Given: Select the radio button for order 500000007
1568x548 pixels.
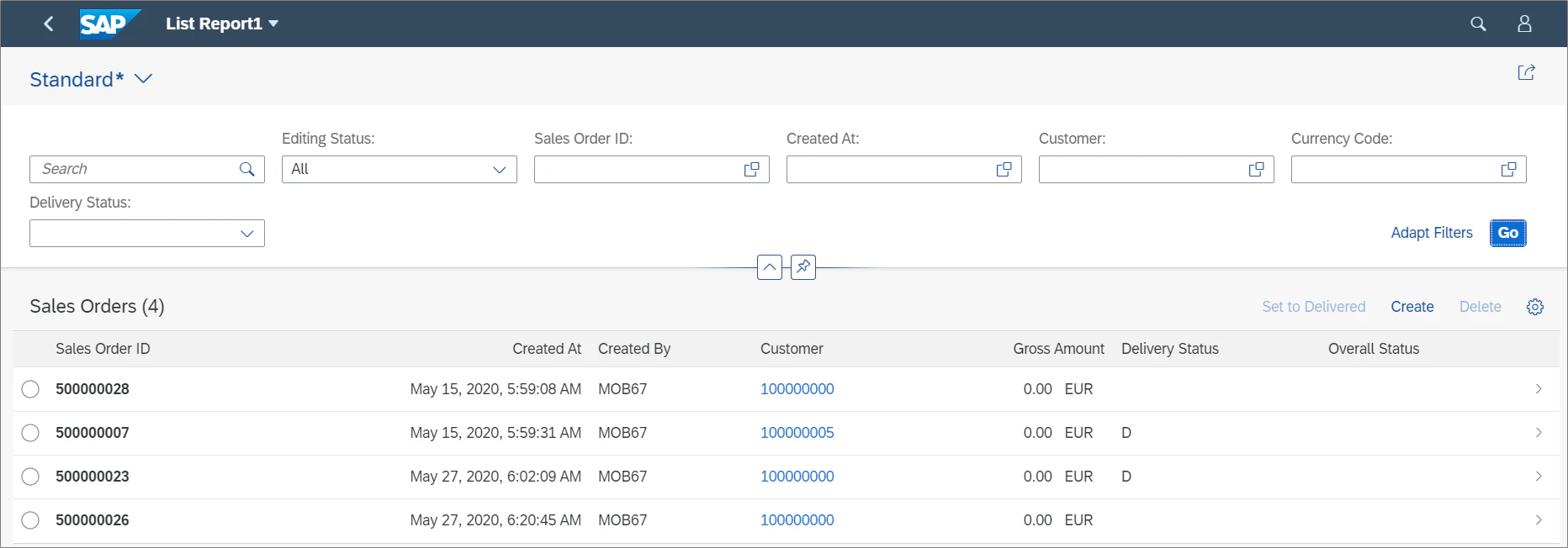Looking at the screenshot, I should click(30, 433).
